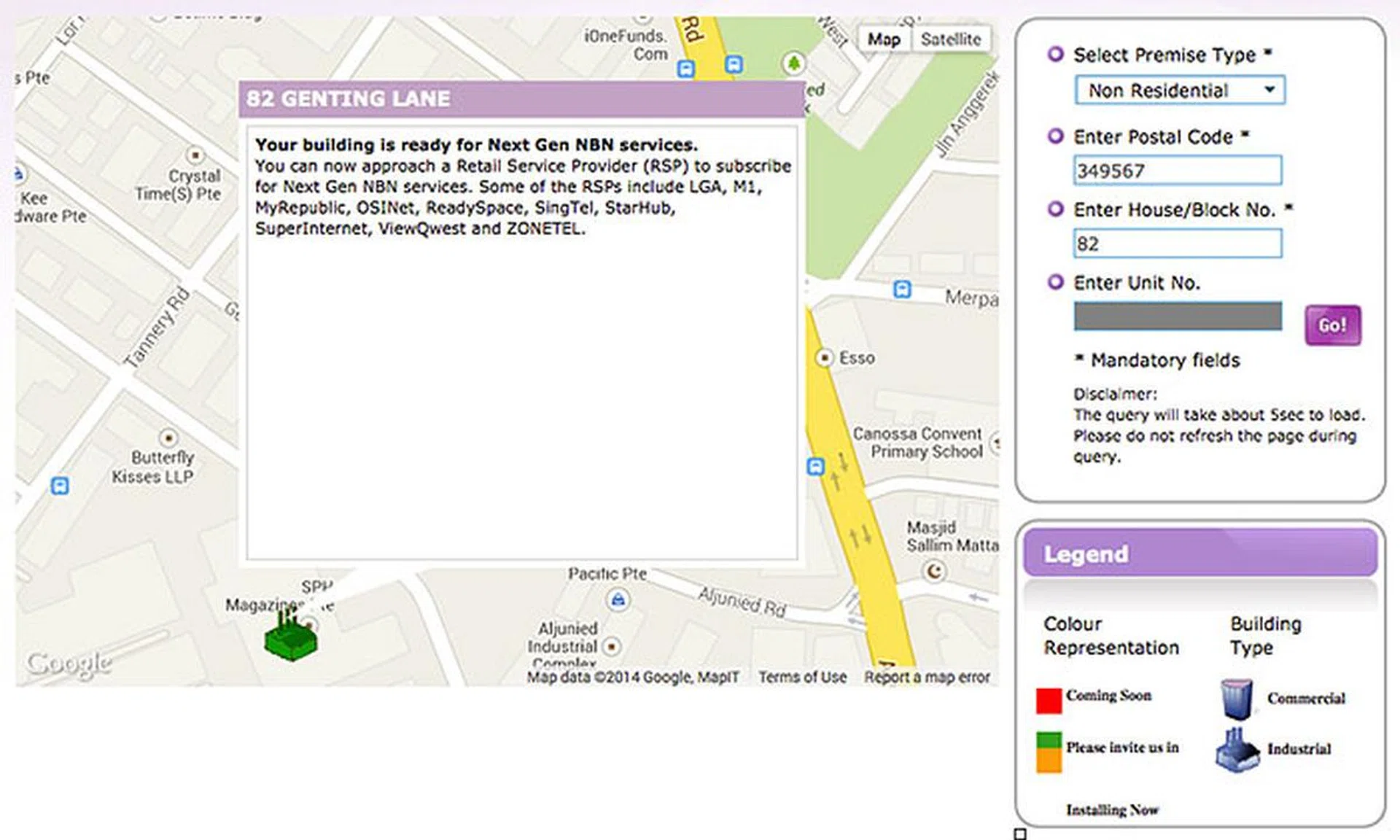
Task: Click the Masjid Sallim Mattar mosque icon
Action: click(x=934, y=571)
